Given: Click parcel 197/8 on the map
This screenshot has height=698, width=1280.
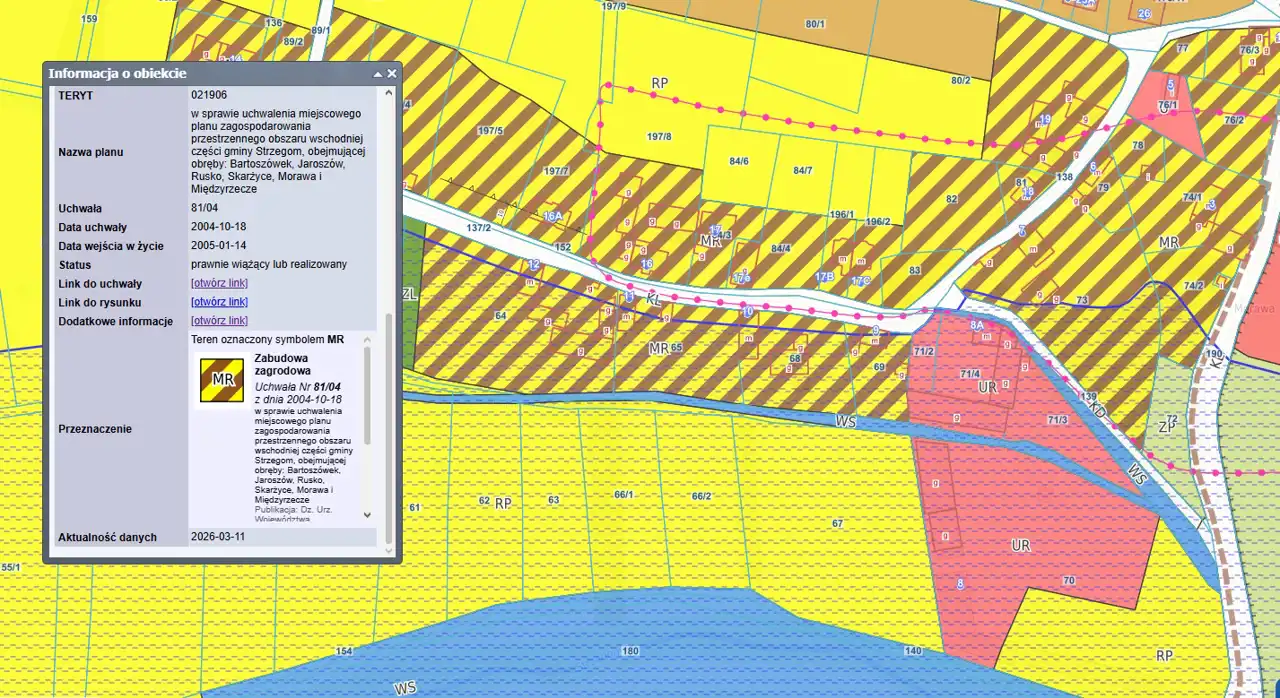Looking at the screenshot, I should click(659, 137).
